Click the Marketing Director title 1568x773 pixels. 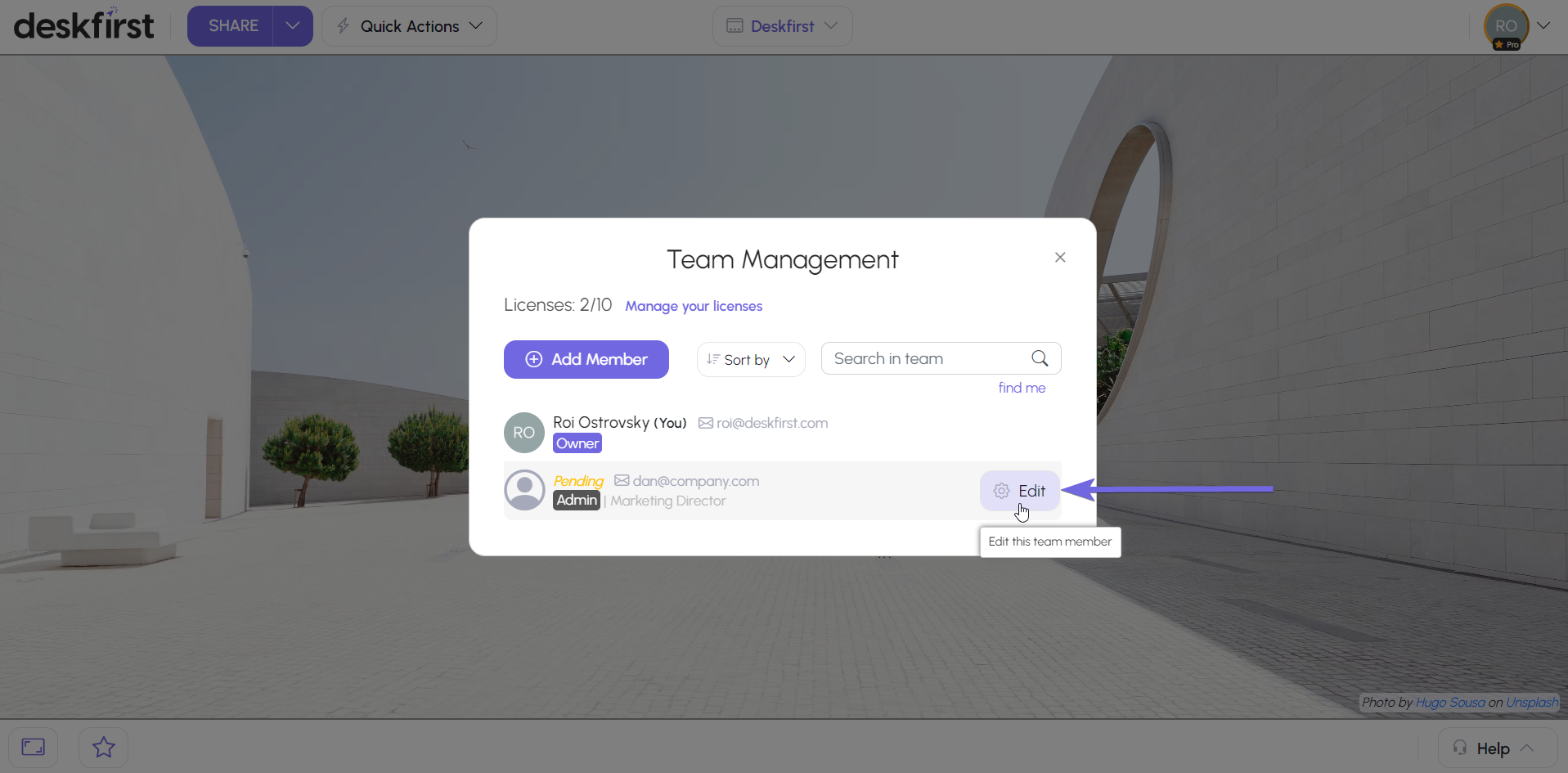668,501
